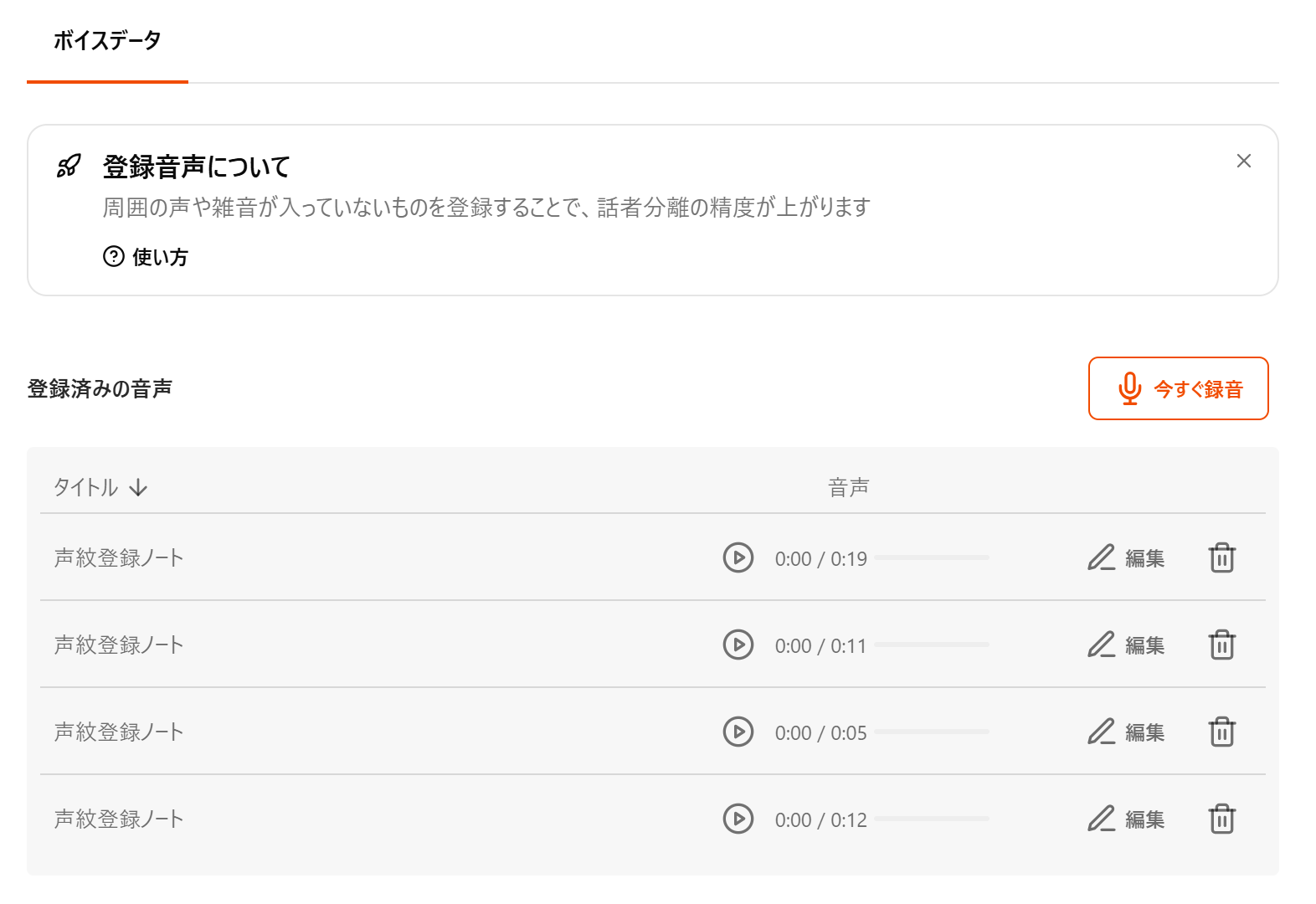Select the ボイスデータ tab
This screenshot has height=904, width=1316.
point(107,40)
